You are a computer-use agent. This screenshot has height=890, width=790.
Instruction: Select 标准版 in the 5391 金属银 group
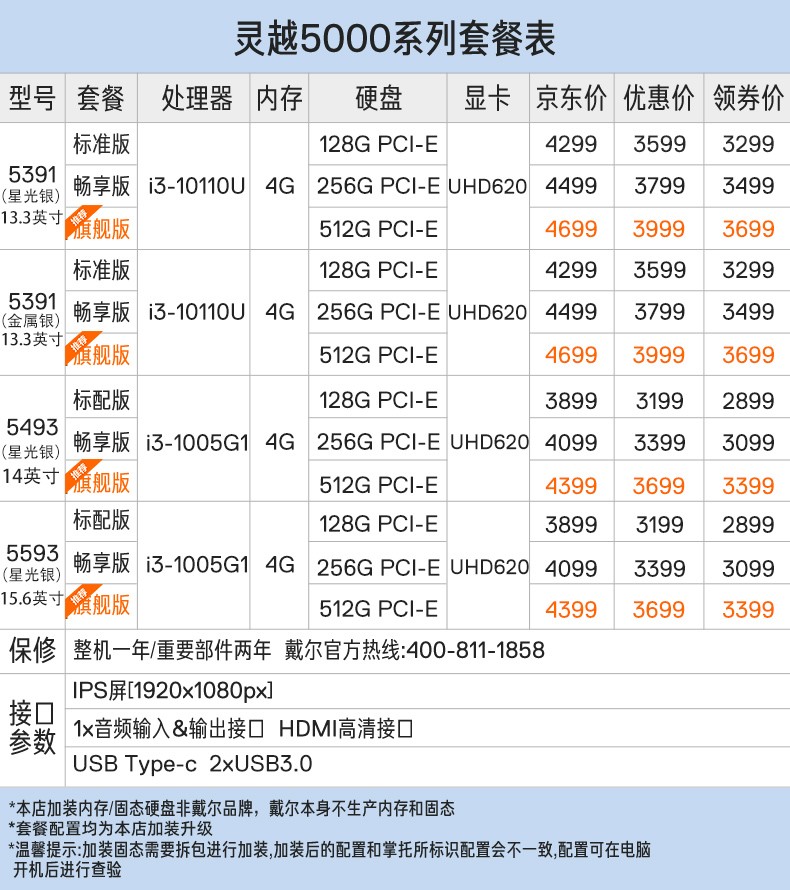point(102,270)
